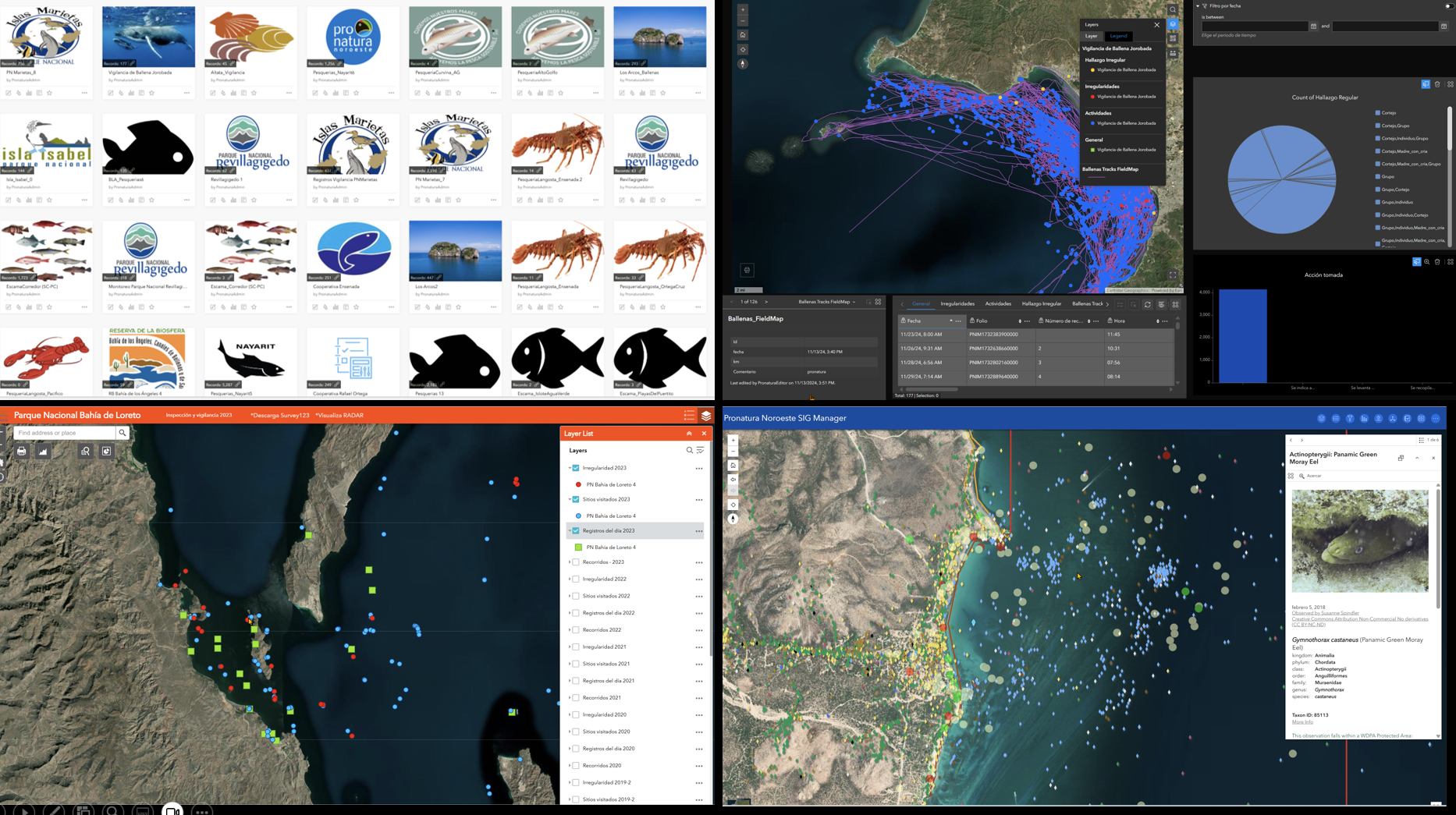
Task: Open options menu for Sitios visitados 2021
Action: (699, 664)
